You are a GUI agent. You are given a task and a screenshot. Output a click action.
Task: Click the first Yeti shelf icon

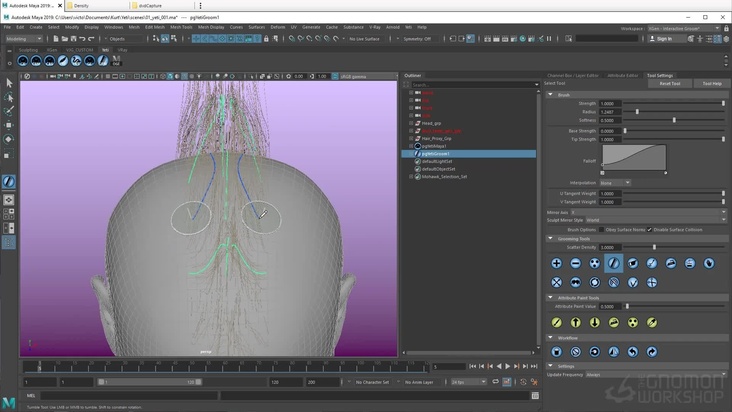[24, 61]
